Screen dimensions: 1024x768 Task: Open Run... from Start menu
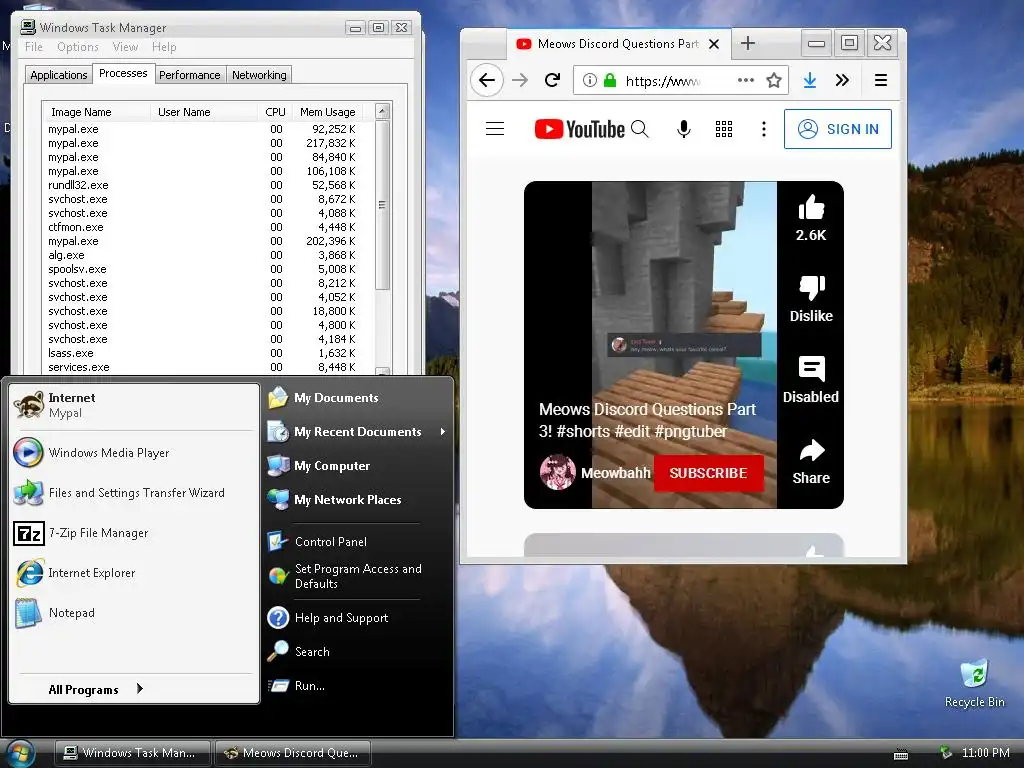[358, 686]
